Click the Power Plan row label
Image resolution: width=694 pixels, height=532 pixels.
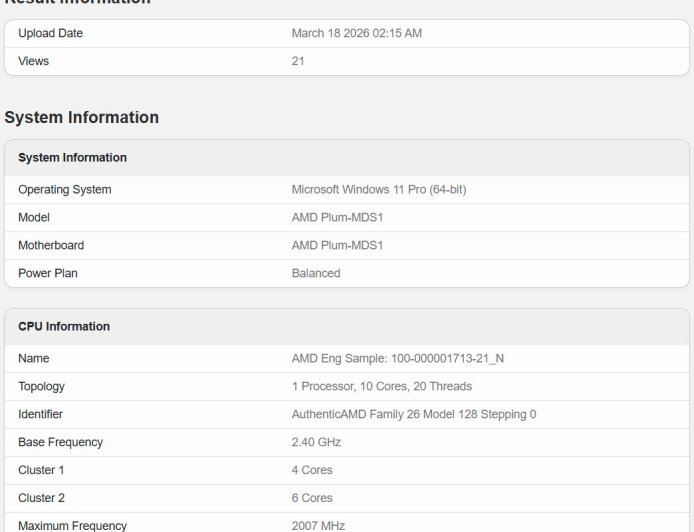pyautogui.click(x=48, y=273)
